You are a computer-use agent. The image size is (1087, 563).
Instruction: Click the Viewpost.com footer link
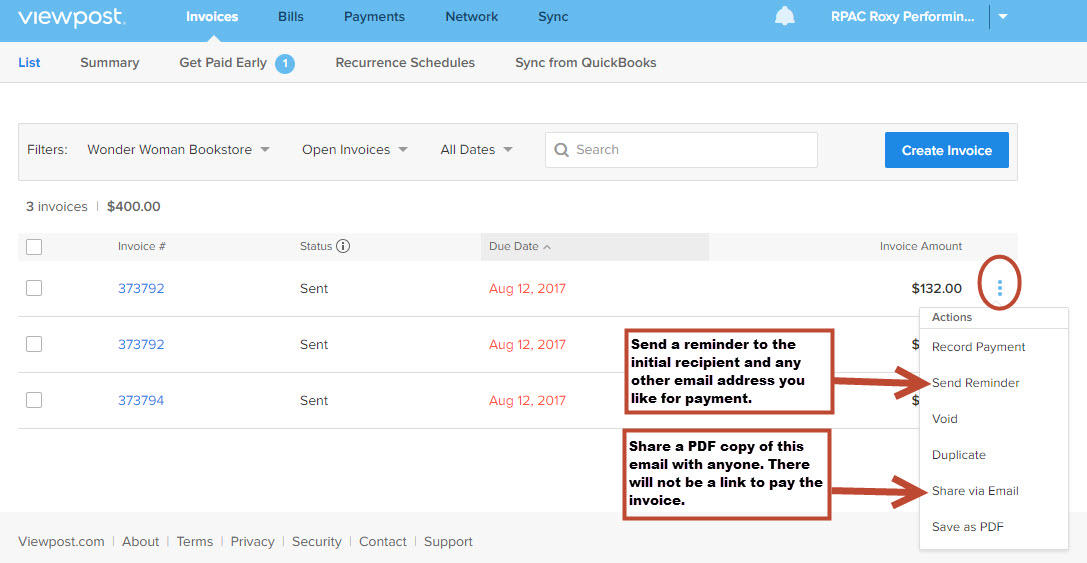coord(61,542)
